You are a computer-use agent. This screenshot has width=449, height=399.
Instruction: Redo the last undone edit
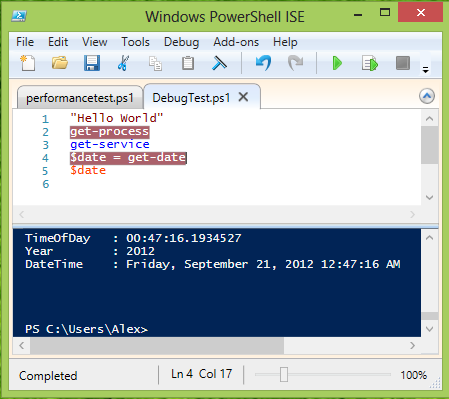point(295,63)
